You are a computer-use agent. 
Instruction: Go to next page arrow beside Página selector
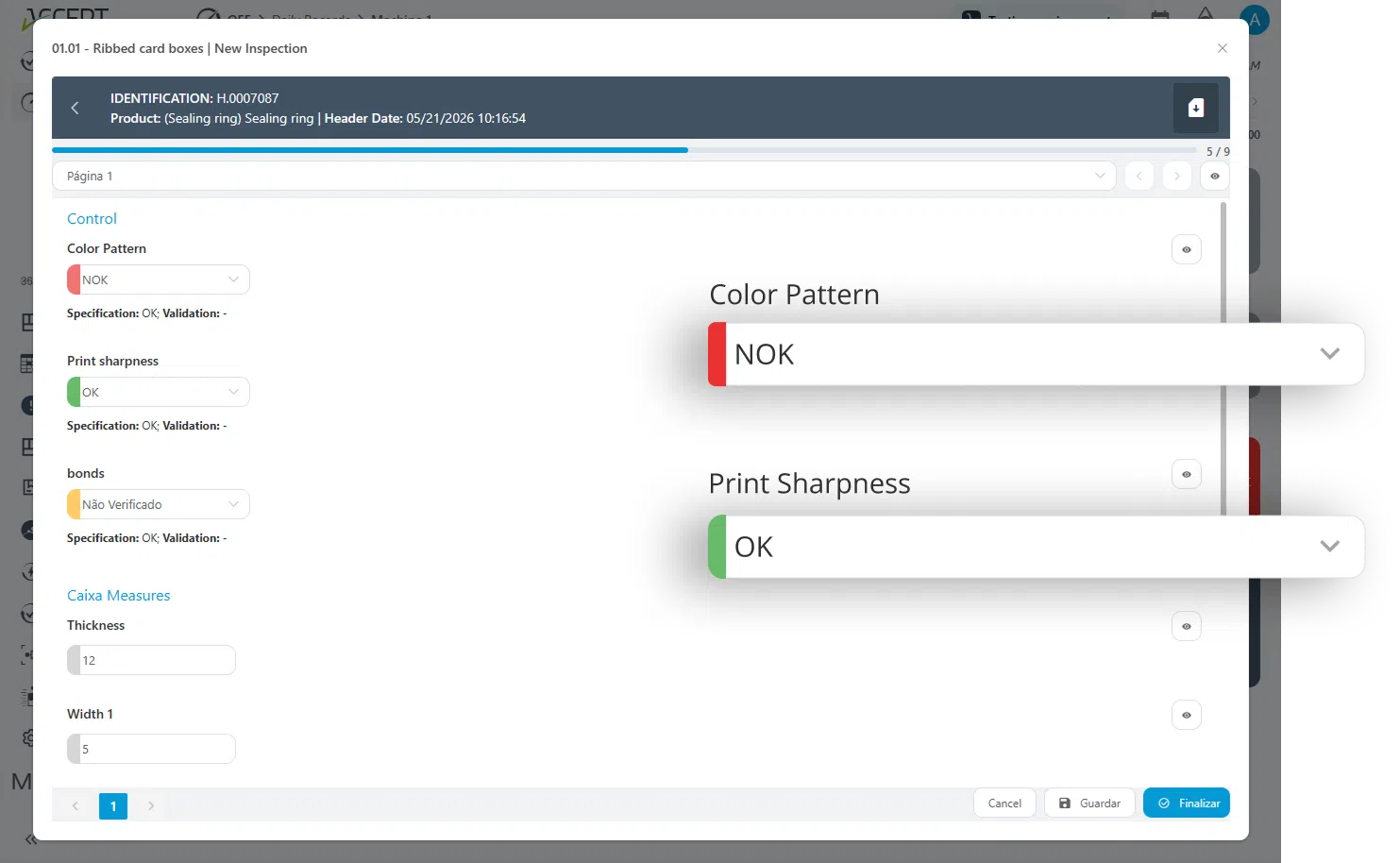point(1176,177)
